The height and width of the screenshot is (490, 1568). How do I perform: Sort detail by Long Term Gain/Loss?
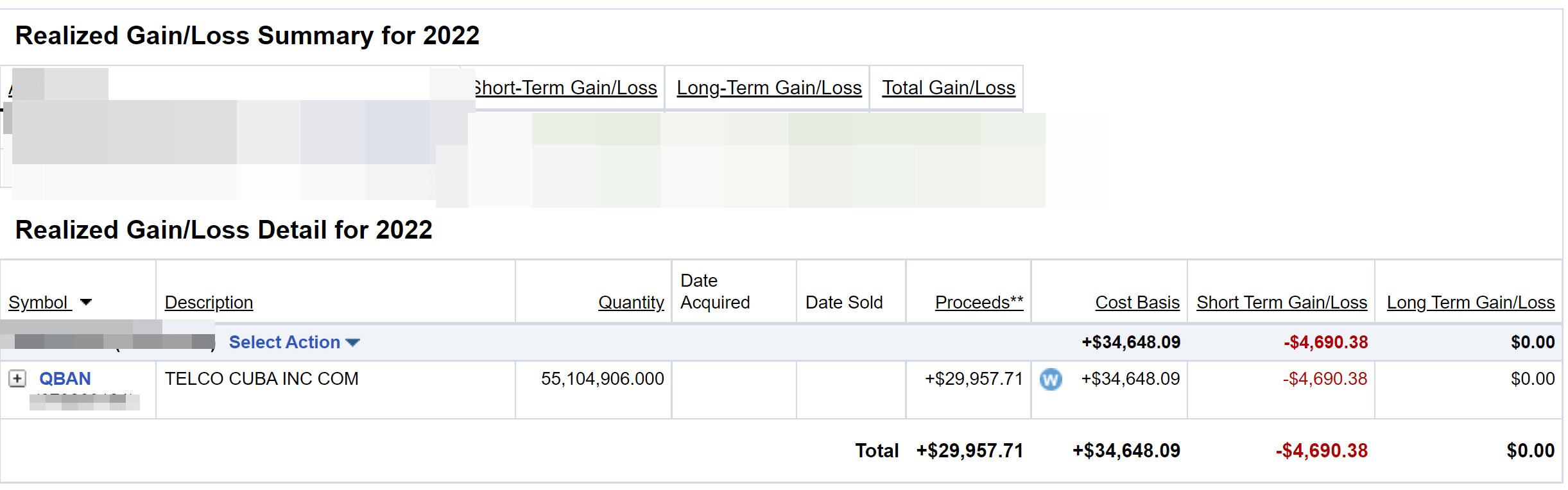click(x=1470, y=302)
